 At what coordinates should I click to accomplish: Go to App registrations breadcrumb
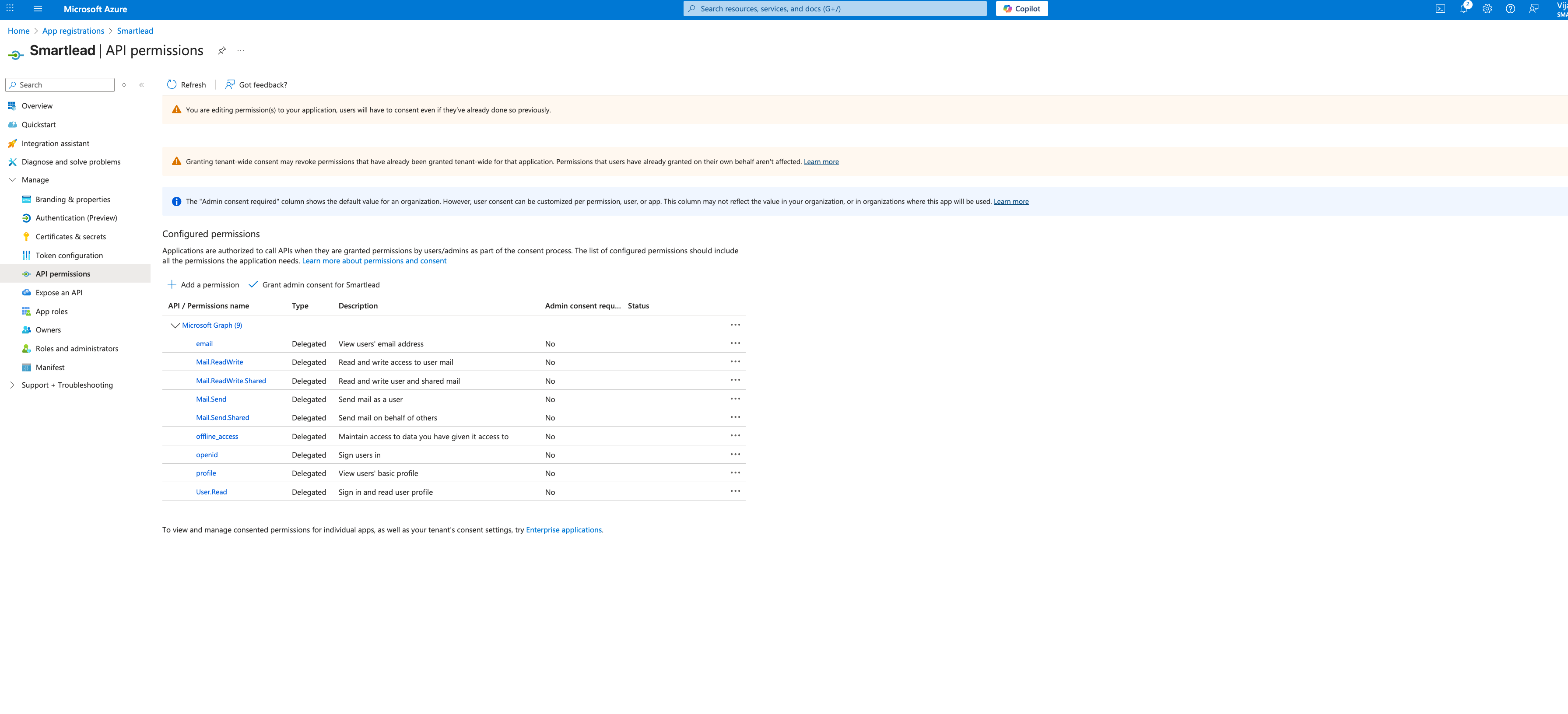point(73,31)
